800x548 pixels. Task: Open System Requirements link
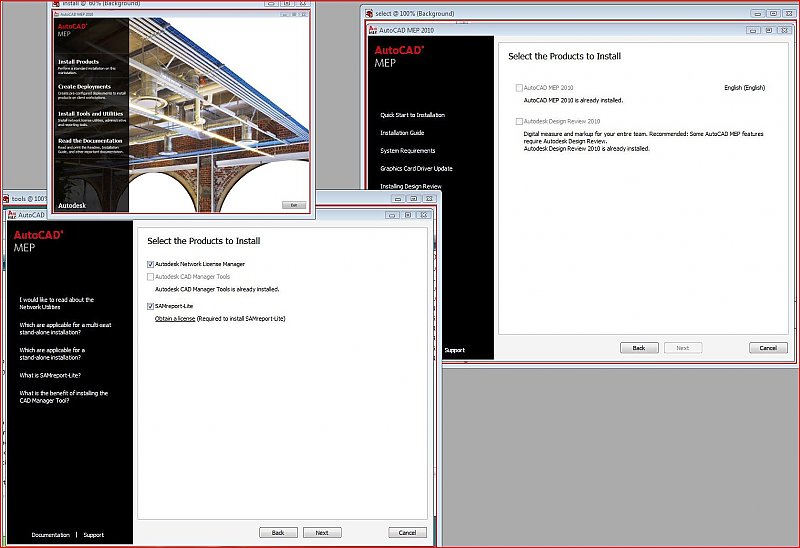[408, 151]
